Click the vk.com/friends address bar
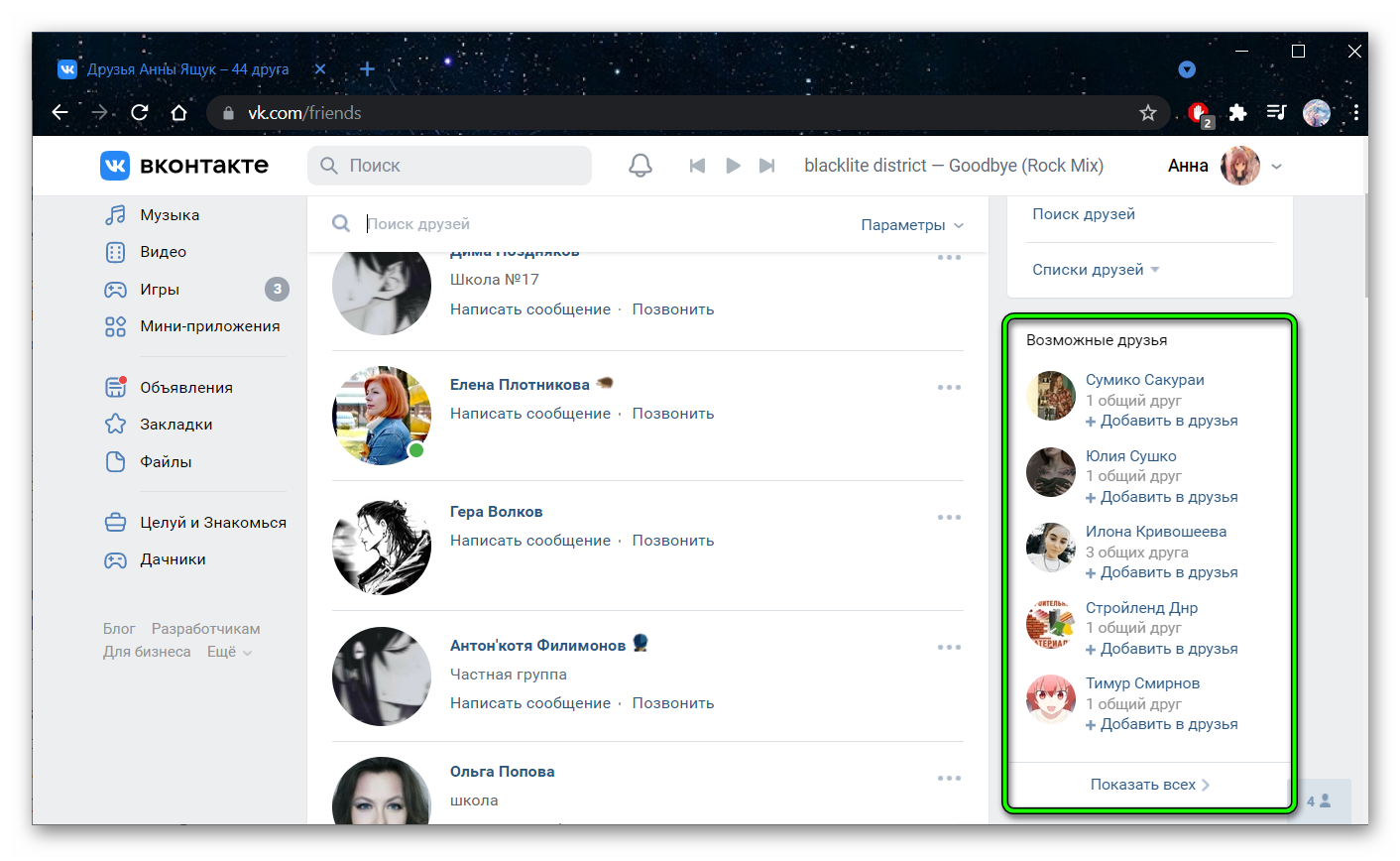The image size is (1400, 861). point(689,113)
